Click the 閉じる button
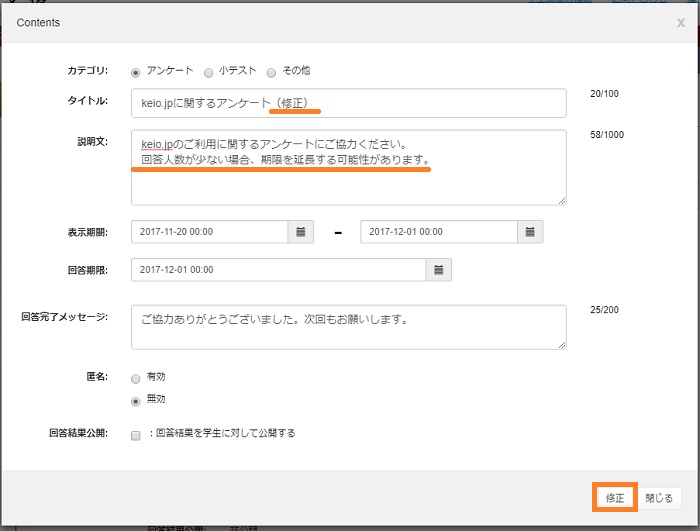The image size is (700, 531). 658,497
